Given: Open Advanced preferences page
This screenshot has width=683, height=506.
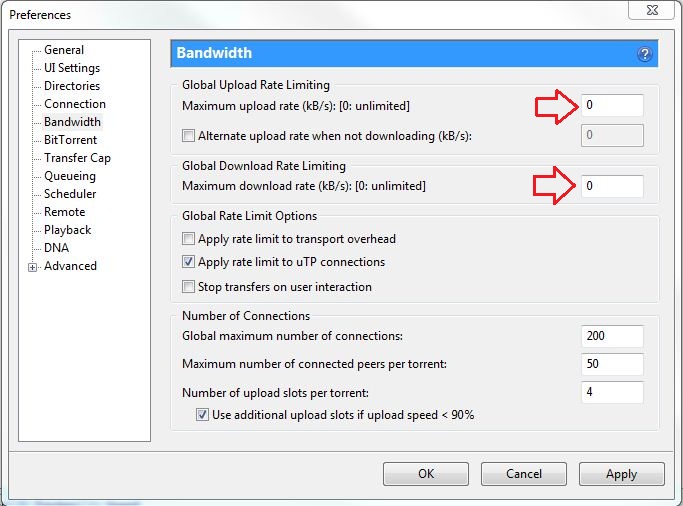Looking at the screenshot, I should pos(71,266).
